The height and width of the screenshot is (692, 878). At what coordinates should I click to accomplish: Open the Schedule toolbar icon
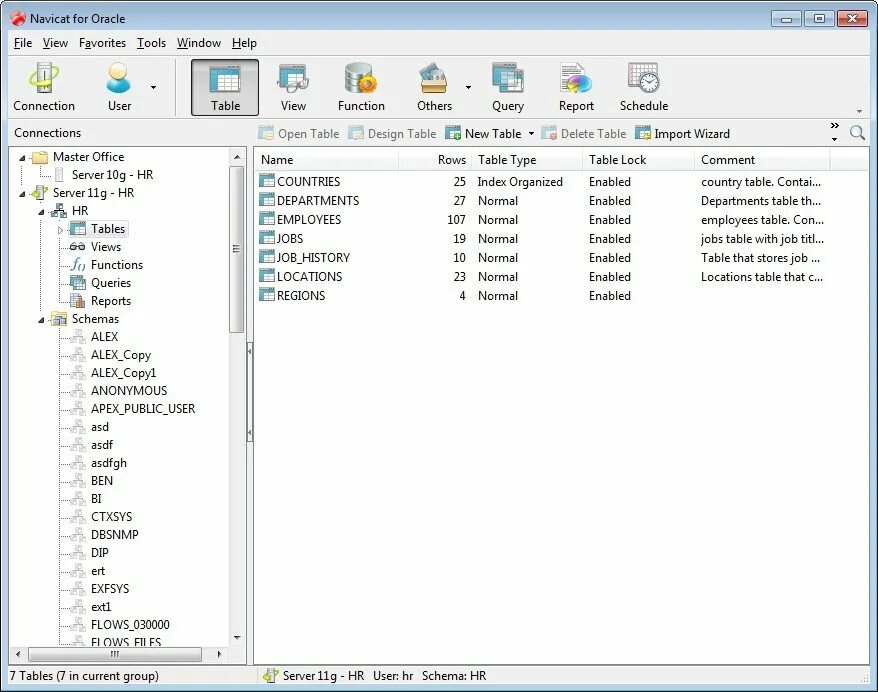point(644,87)
